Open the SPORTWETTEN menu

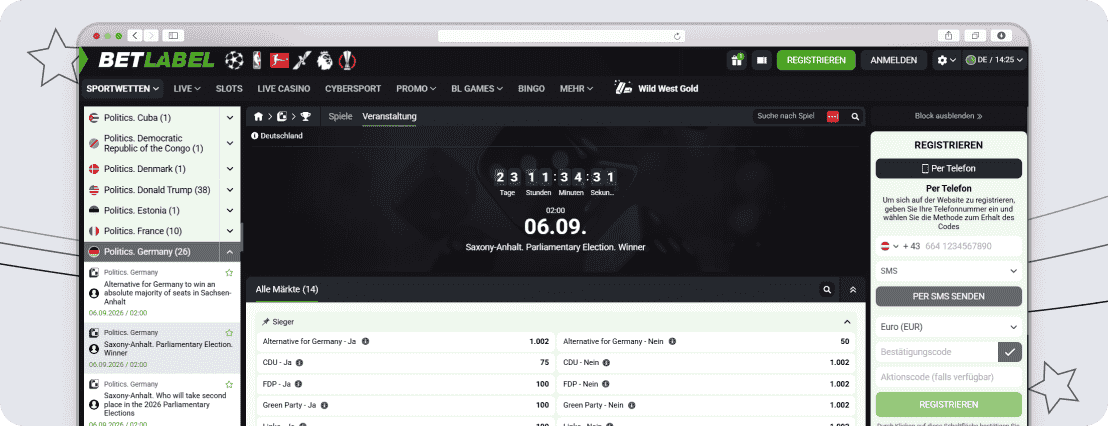click(x=123, y=89)
